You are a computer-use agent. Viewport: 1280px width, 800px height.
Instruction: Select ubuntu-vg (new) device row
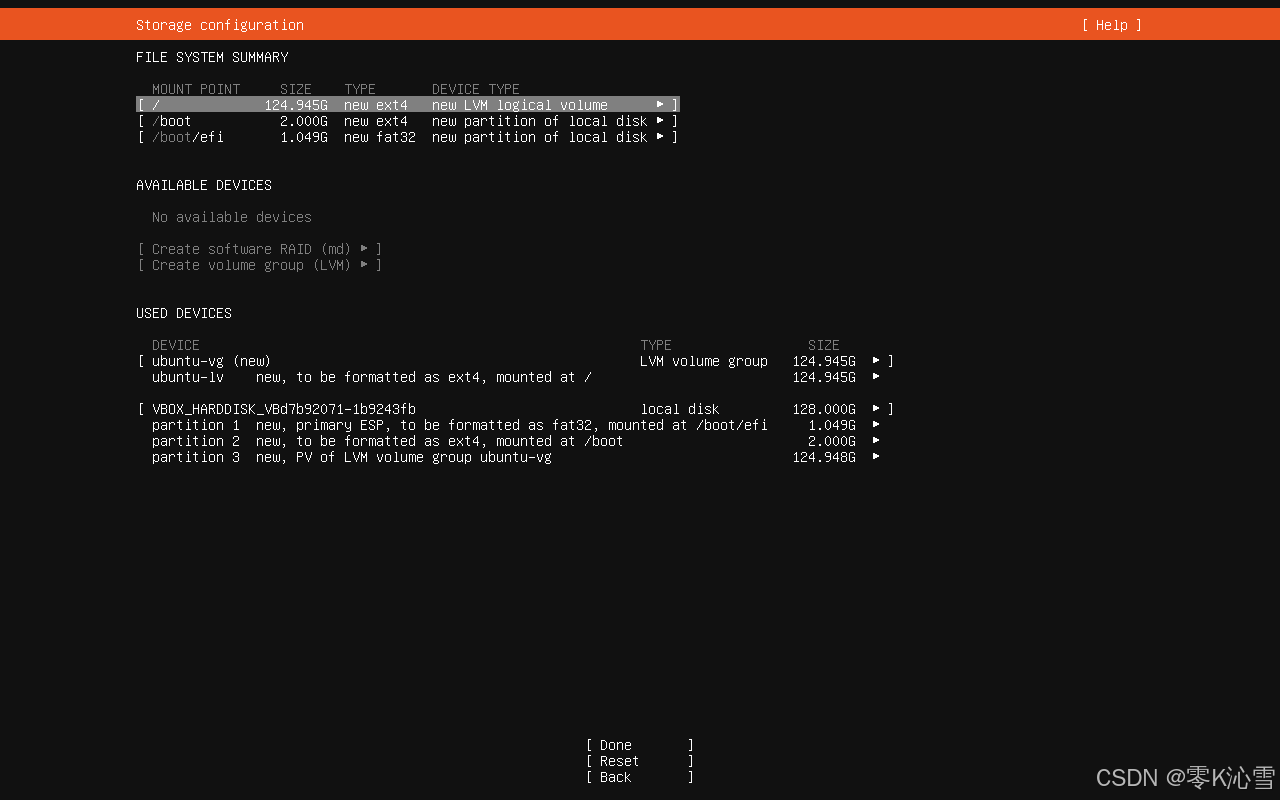pos(515,361)
